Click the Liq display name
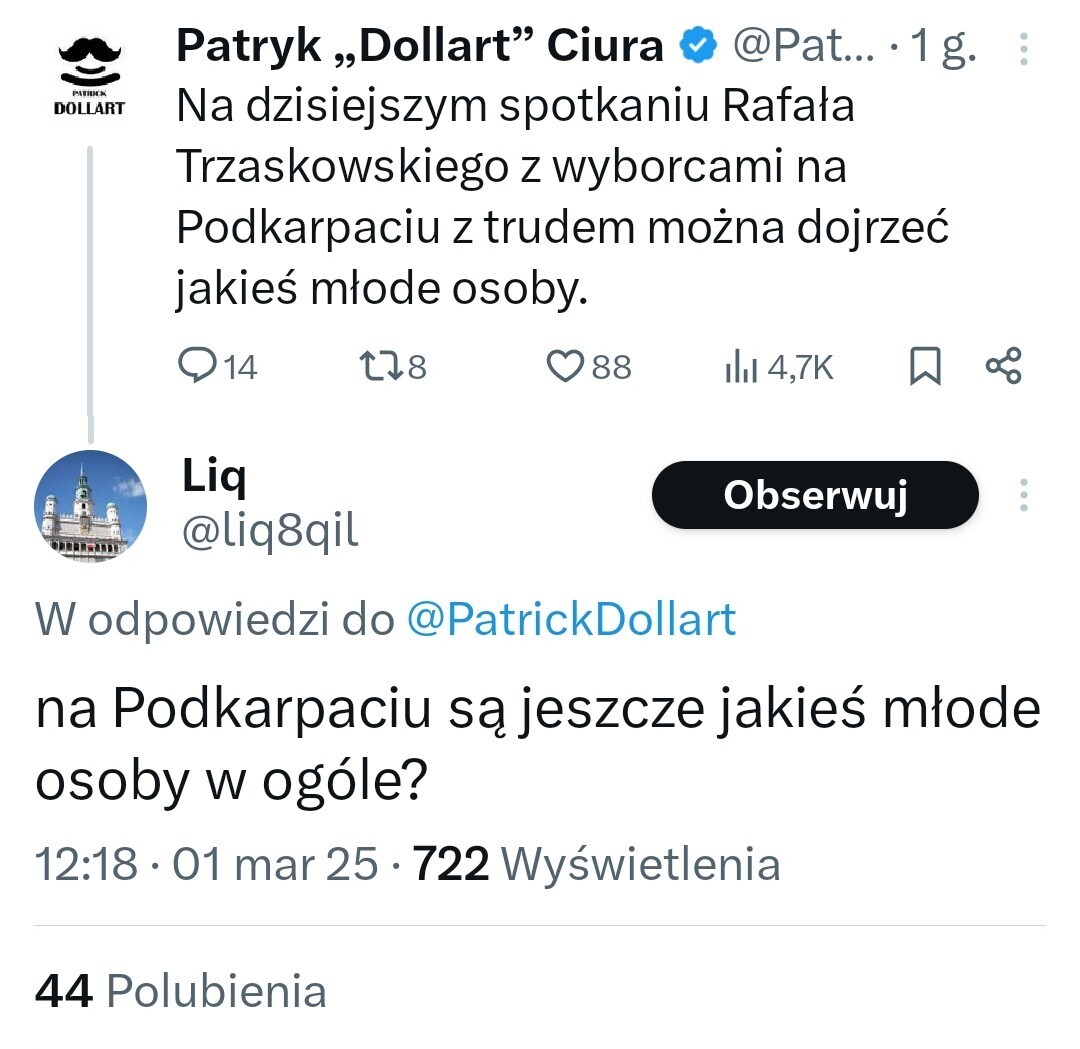The image size is (1080, 1049). coord(213,478)
